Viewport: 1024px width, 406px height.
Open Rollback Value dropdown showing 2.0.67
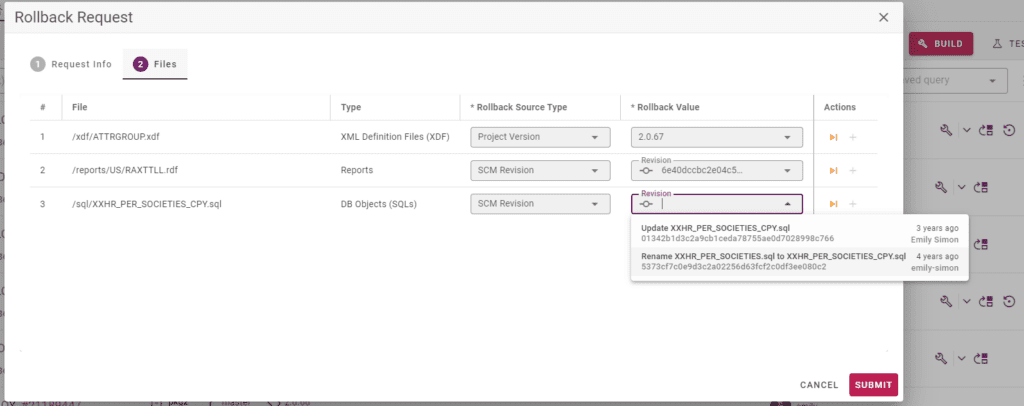point(716,137)
